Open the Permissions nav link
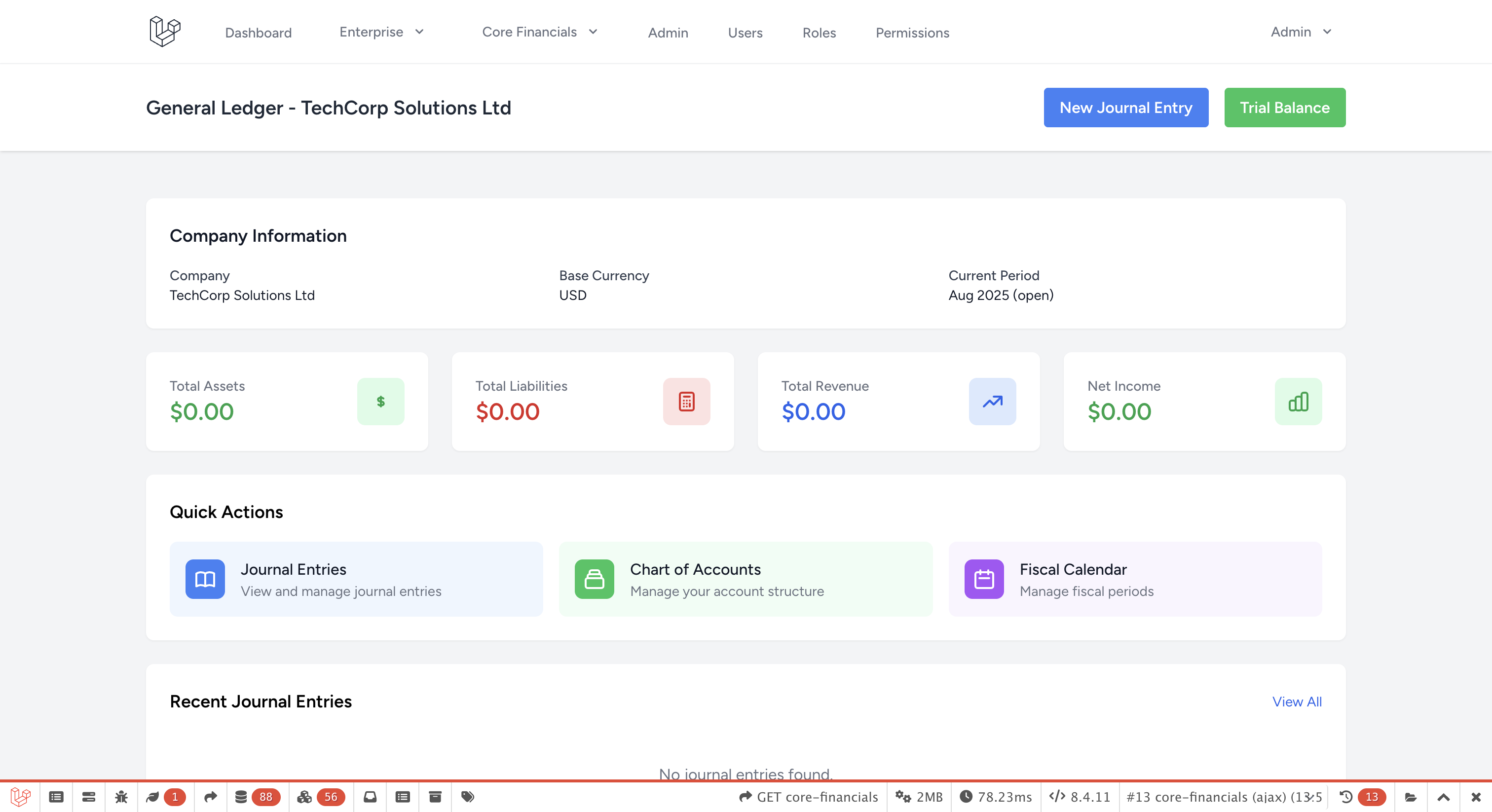This screenshot has height=812, width=1492. (x=912, y=33)
